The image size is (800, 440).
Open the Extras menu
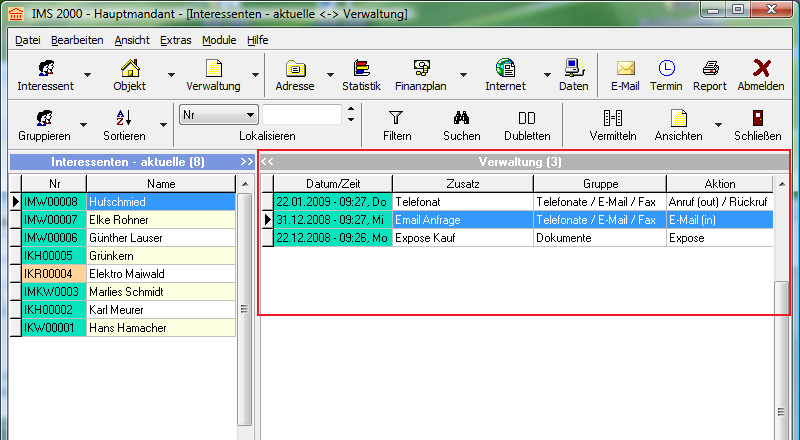coord(175,40)
